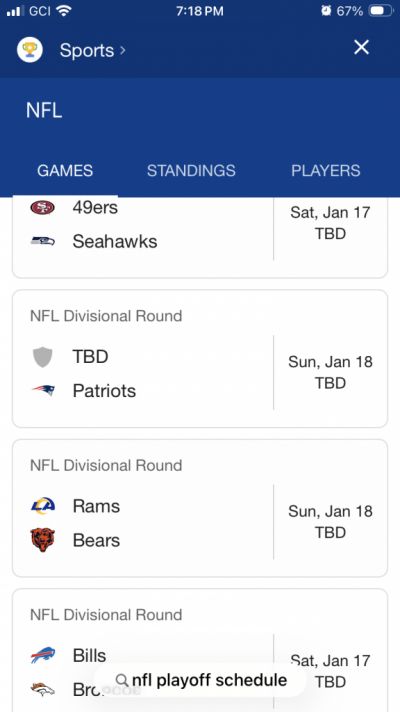Viewport: 400px width, 712px height.
Task: Tap the gray TBD shield icon
Action: tap(43, 357)
